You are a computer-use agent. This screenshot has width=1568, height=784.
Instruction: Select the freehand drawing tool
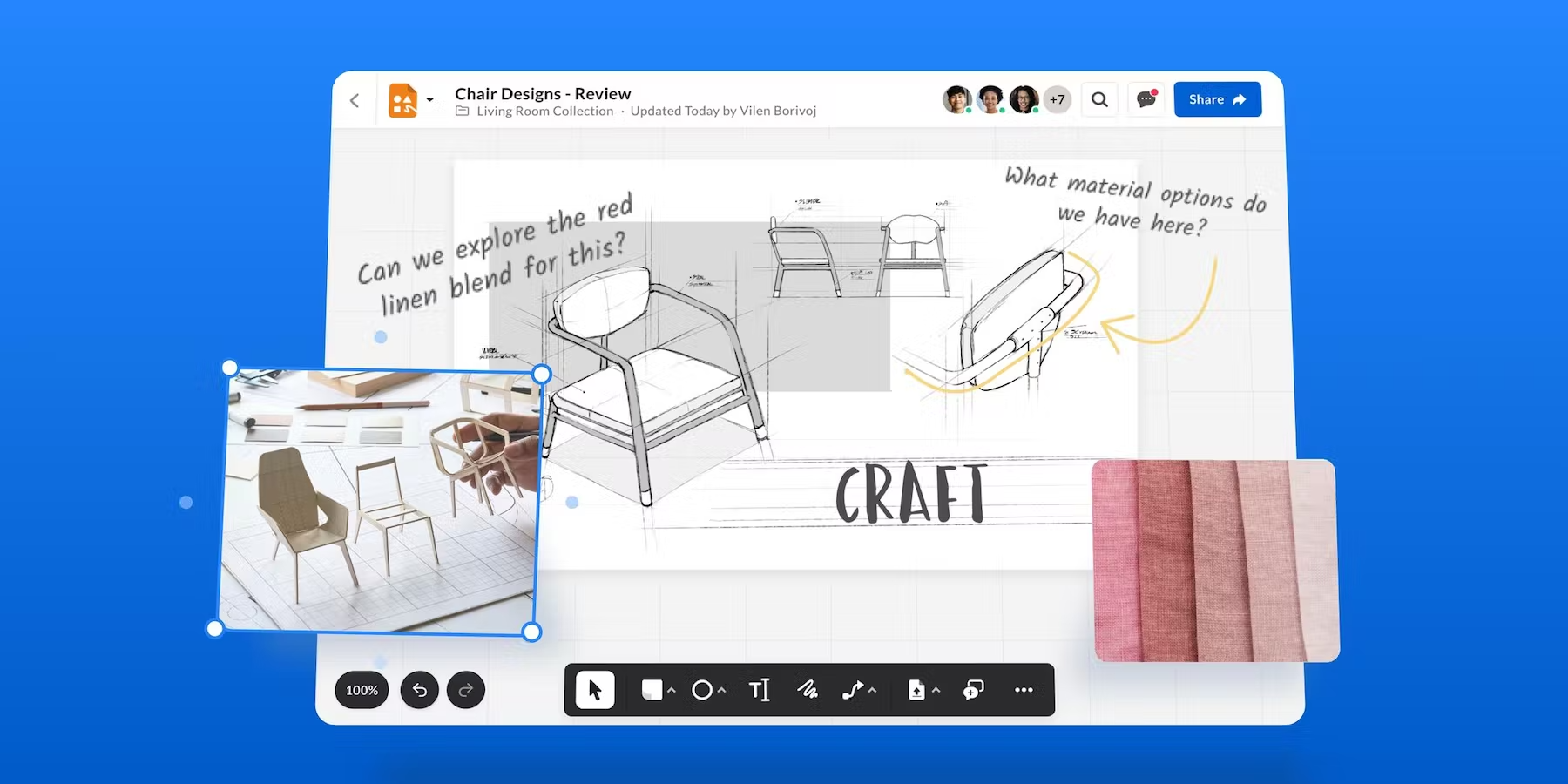[808, 690]
